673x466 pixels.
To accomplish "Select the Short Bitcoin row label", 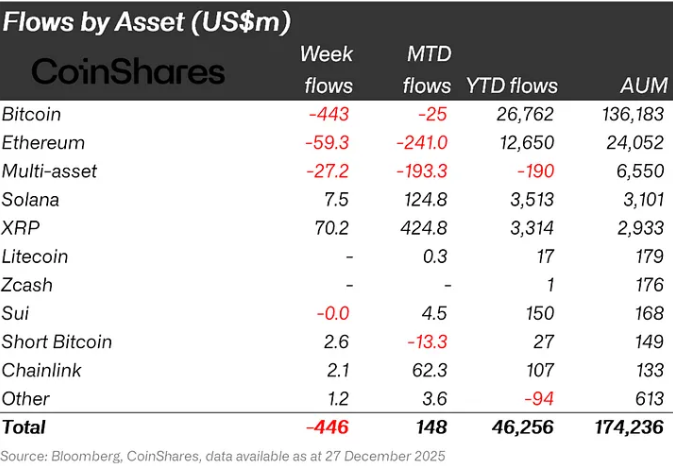I will 57,342.
